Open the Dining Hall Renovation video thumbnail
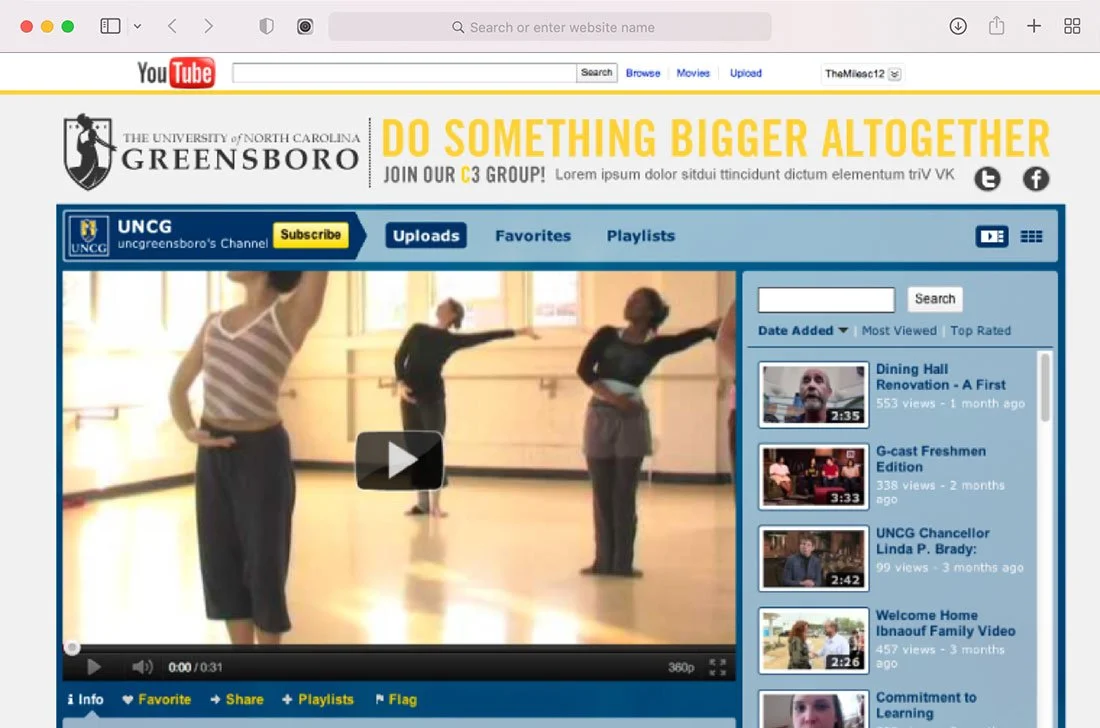 coord(814,394)
